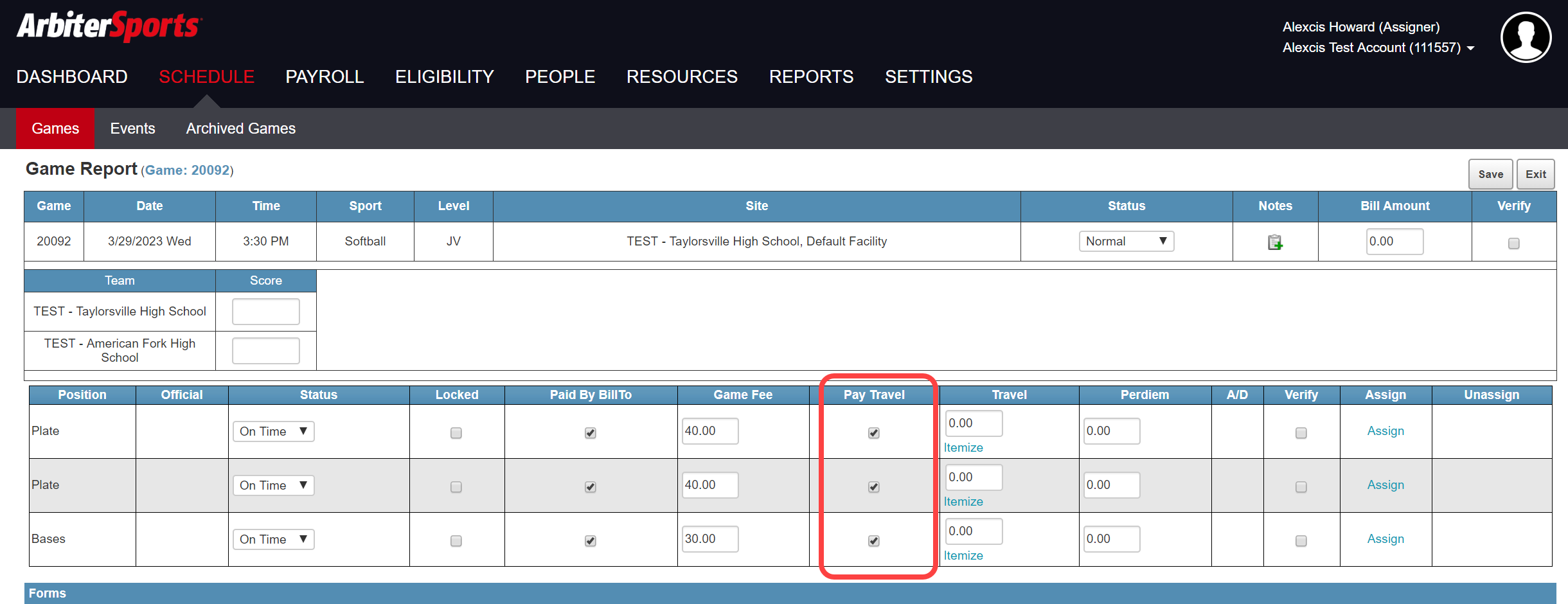Exit the game report
1568x604 pixels.
point(1535,174)
